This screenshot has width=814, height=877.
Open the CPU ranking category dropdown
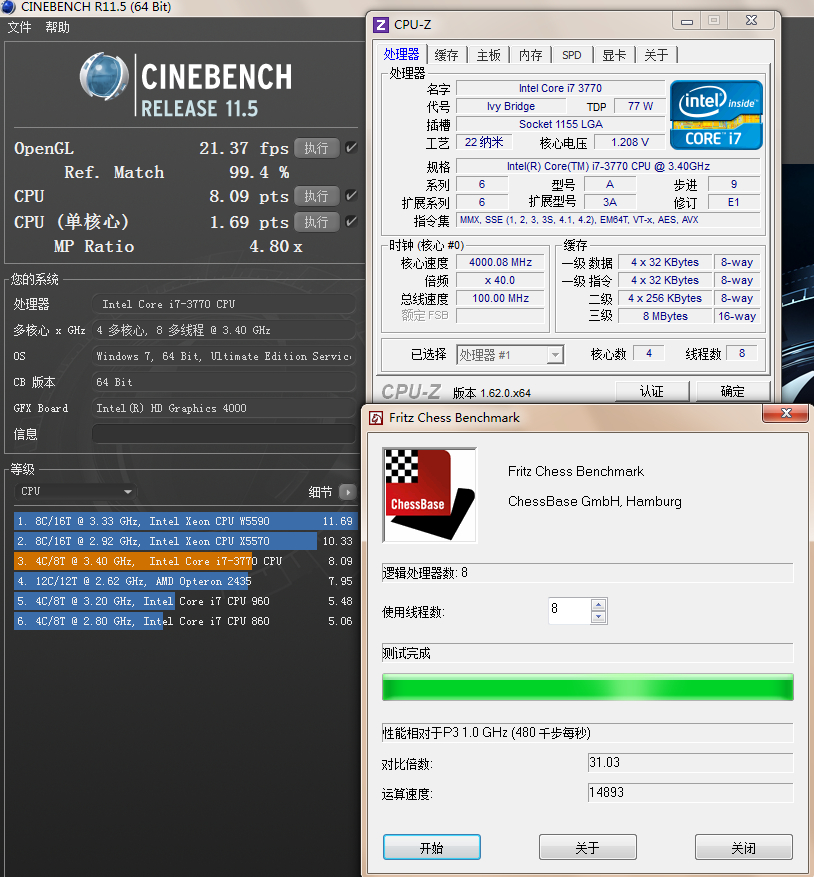coord(76,491)
